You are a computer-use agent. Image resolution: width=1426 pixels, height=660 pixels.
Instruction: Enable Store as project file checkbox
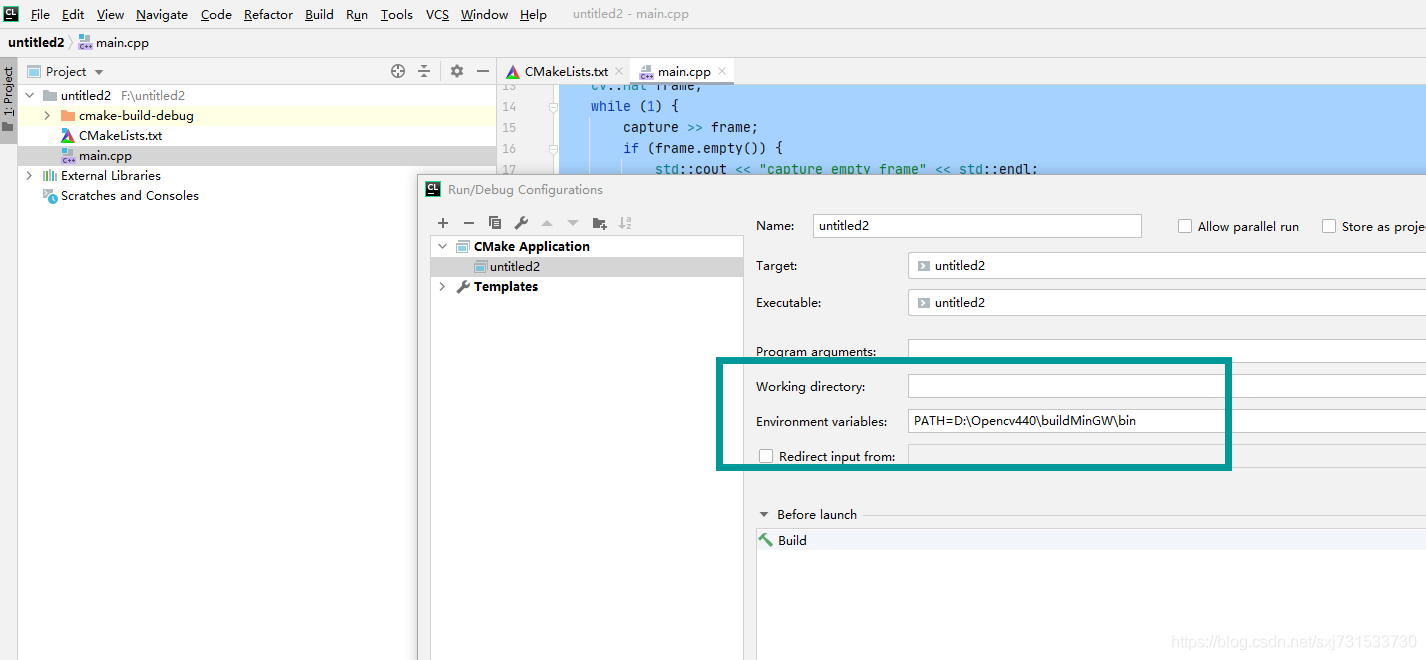point(1329,226)
